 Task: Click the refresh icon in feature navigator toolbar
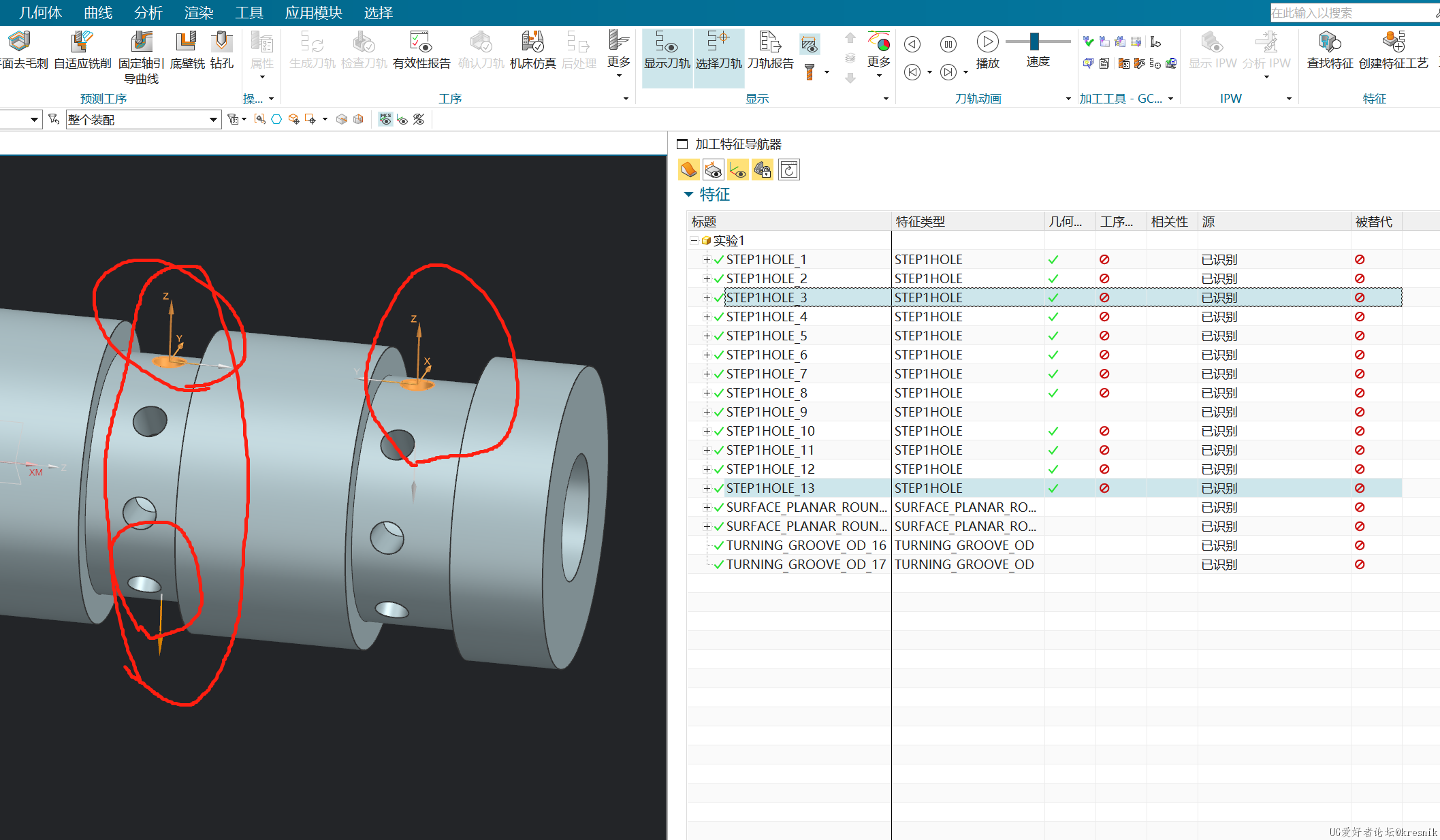[788, 169]
